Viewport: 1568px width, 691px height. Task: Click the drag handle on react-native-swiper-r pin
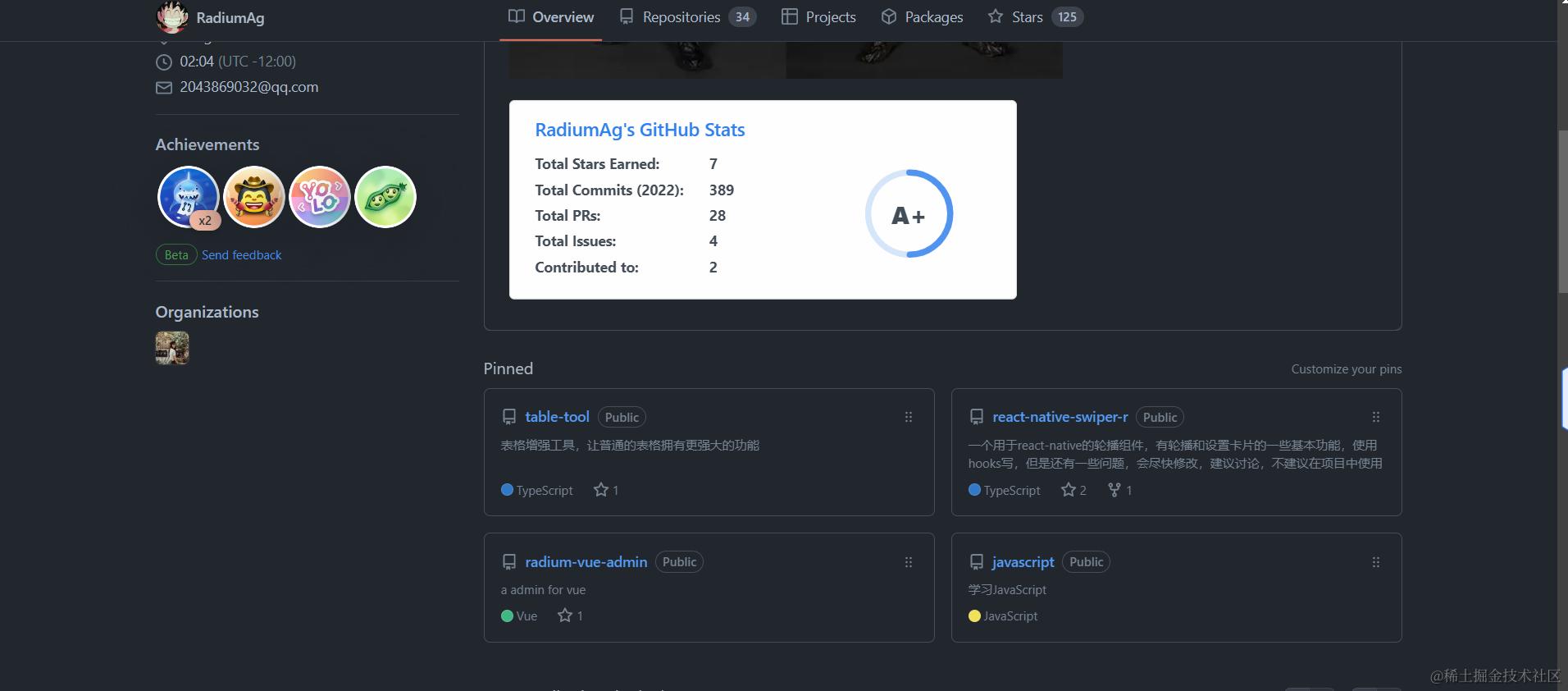click(x=1376, y=417)
